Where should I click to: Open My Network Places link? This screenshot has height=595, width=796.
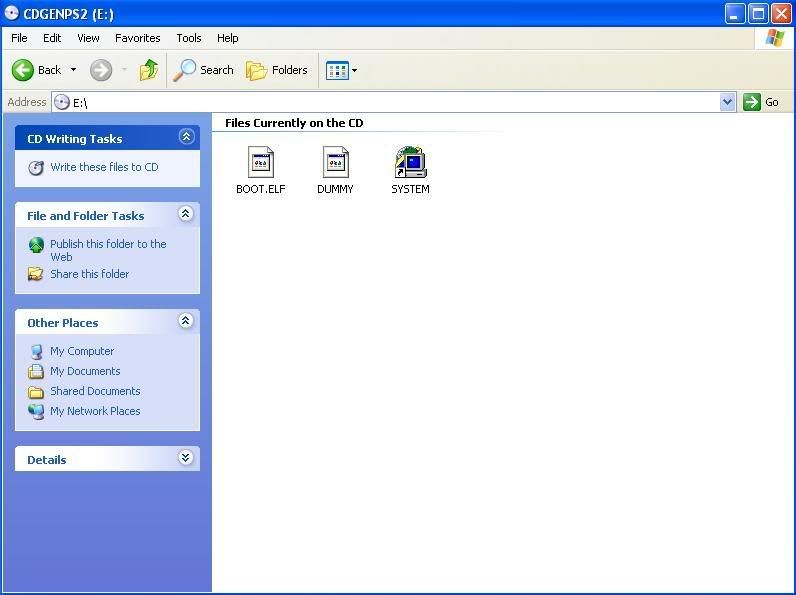(x=95, y=411)
